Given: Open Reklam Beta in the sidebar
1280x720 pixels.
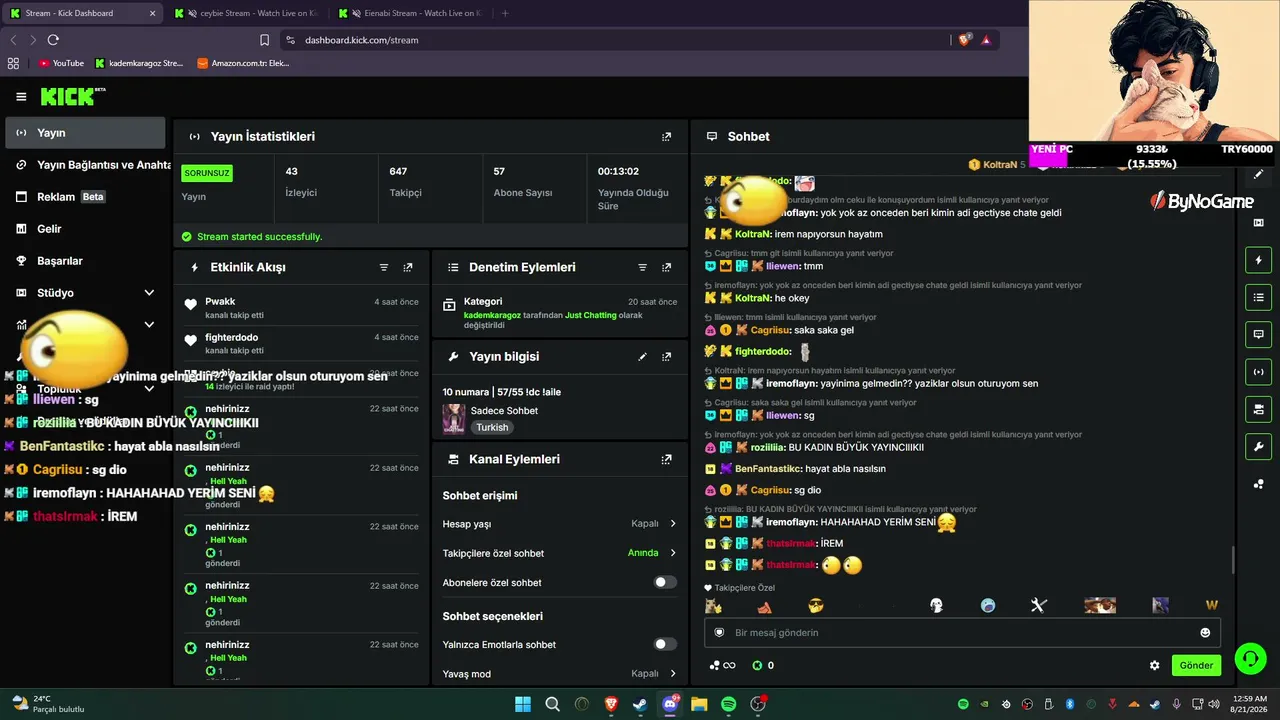Looking at the screenshot, I should pyautogui.click(x=85, y=197).
